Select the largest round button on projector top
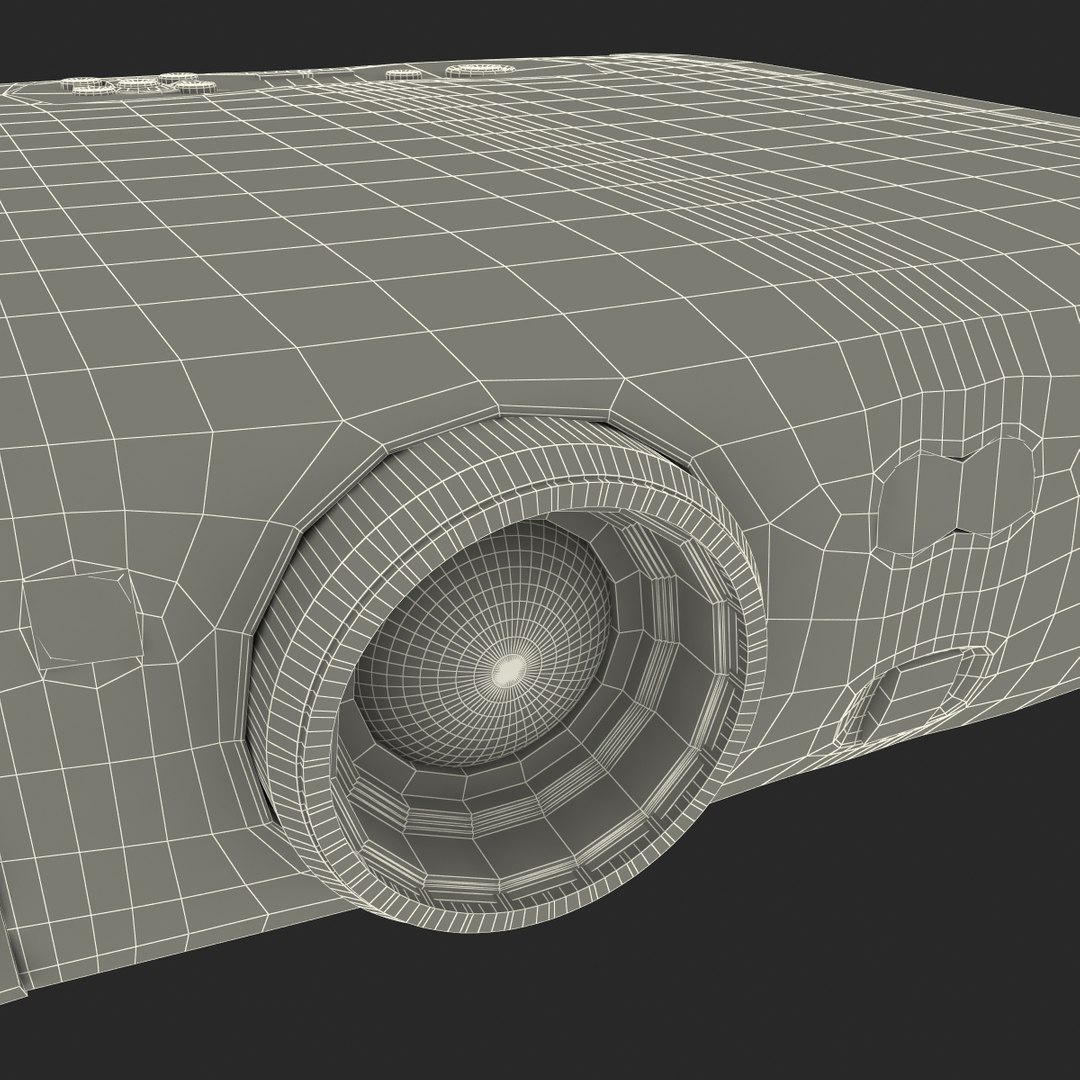This screenshot has height=1080, width=1080. click(482, 70)
